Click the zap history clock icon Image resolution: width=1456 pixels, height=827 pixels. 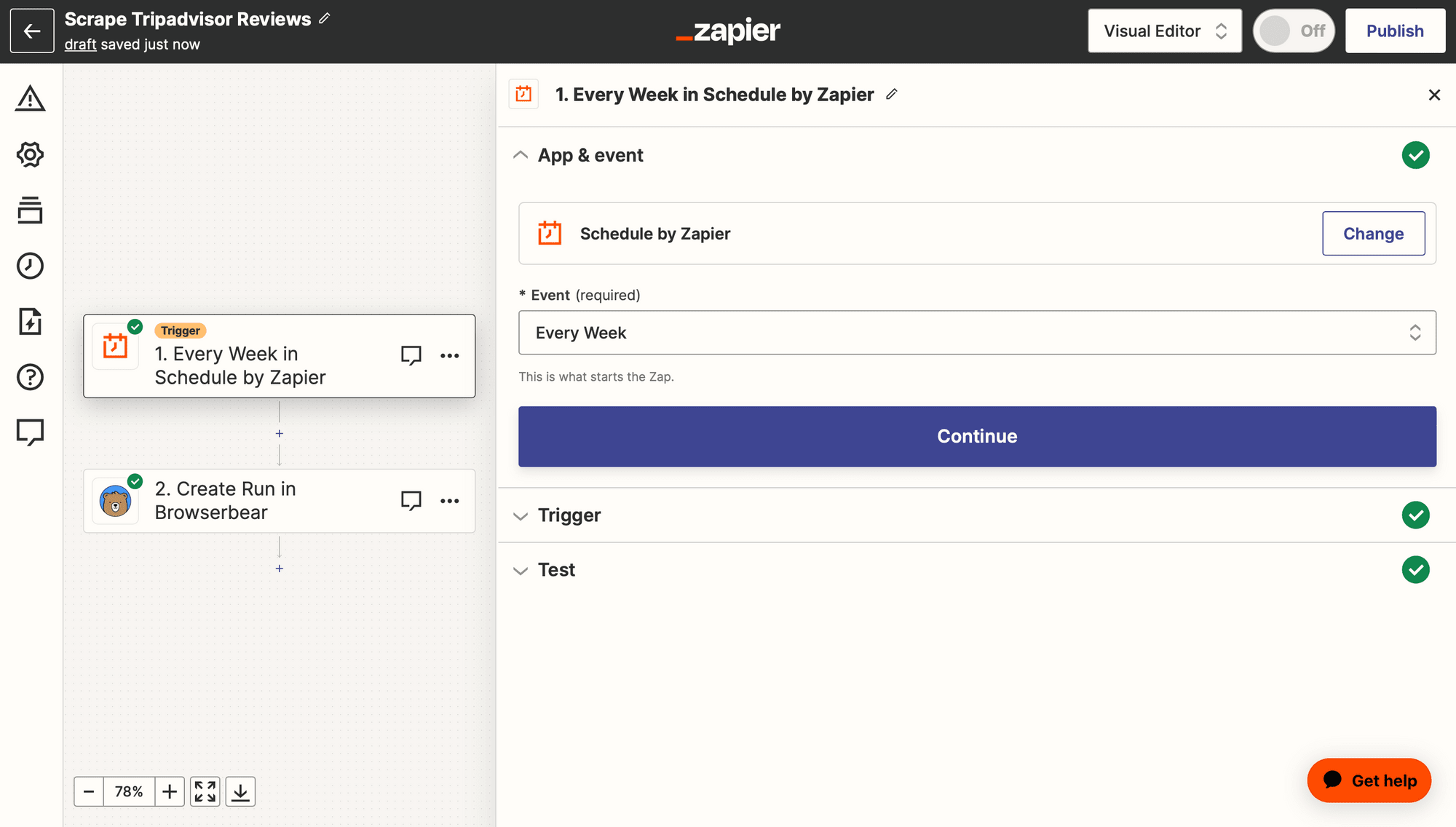pos(30,266)
